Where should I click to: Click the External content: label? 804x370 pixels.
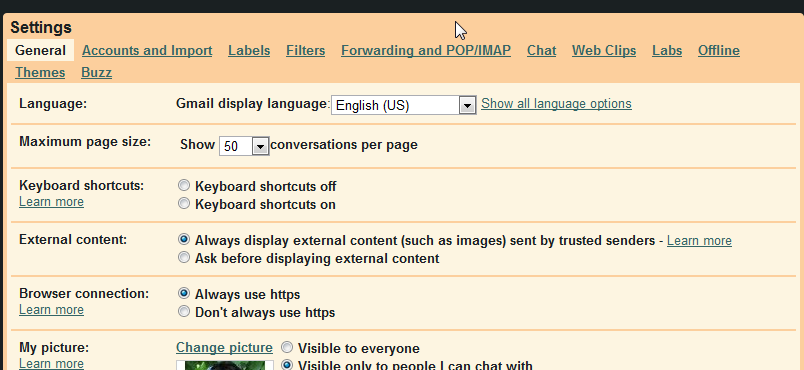pyautogui.click(x=73, y=239)
